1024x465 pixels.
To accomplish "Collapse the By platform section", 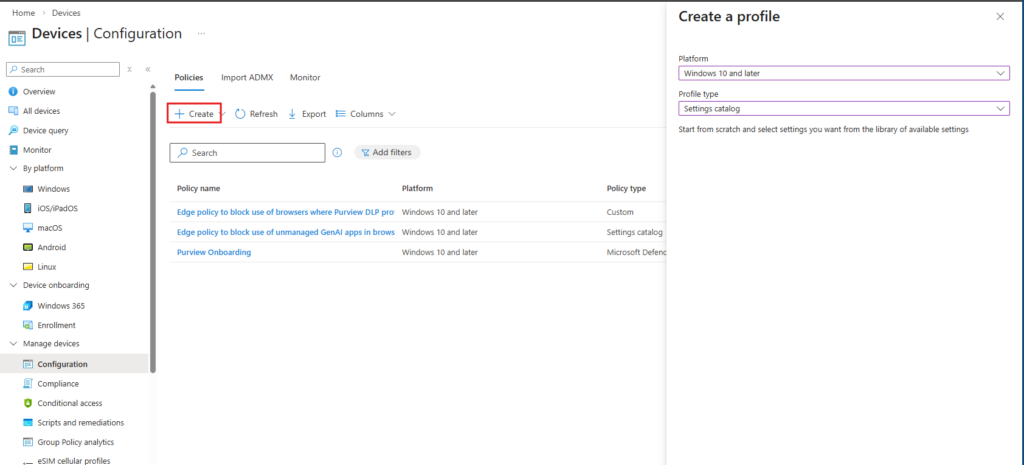I will coord(13,168).
